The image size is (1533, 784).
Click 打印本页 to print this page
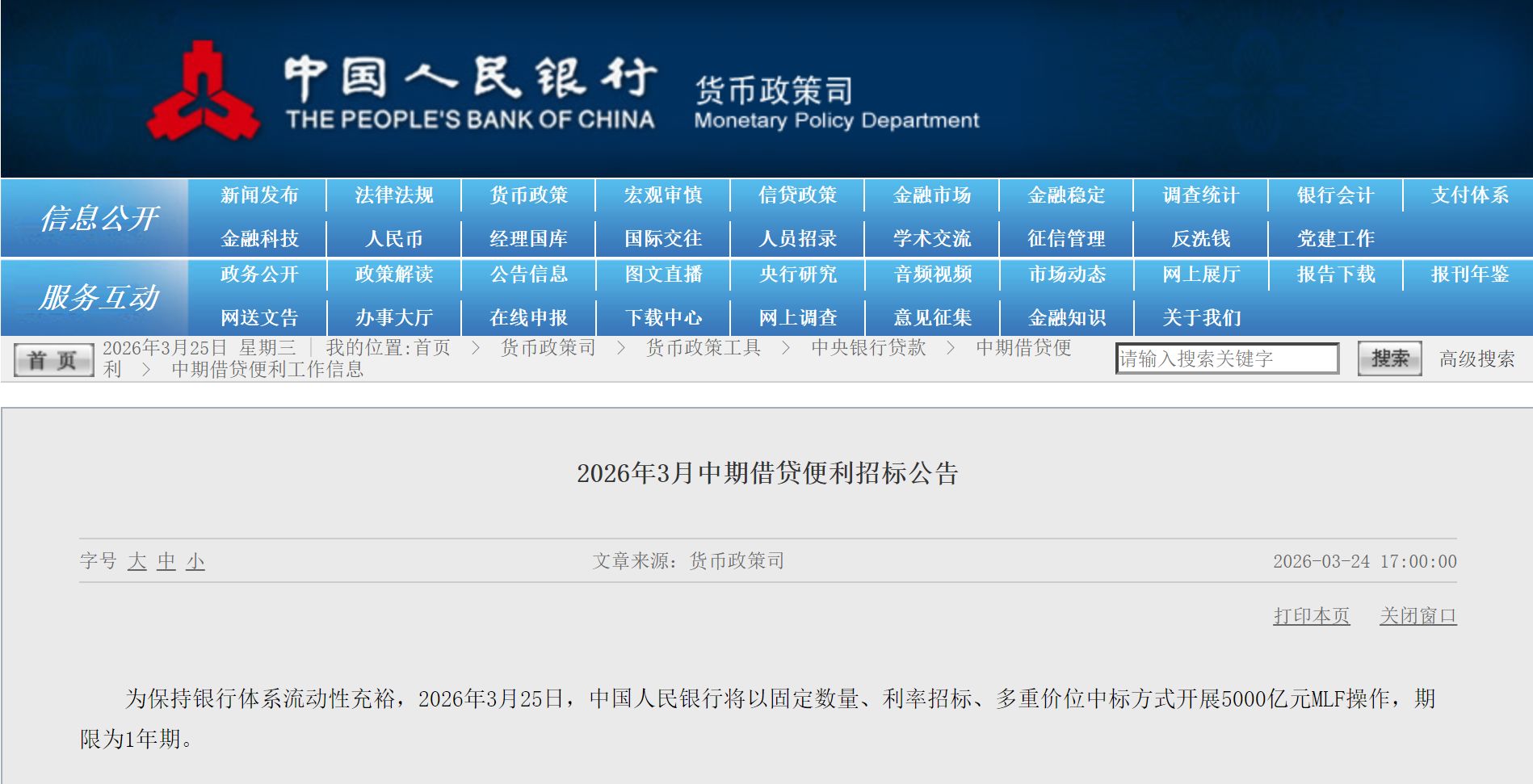1310,614
